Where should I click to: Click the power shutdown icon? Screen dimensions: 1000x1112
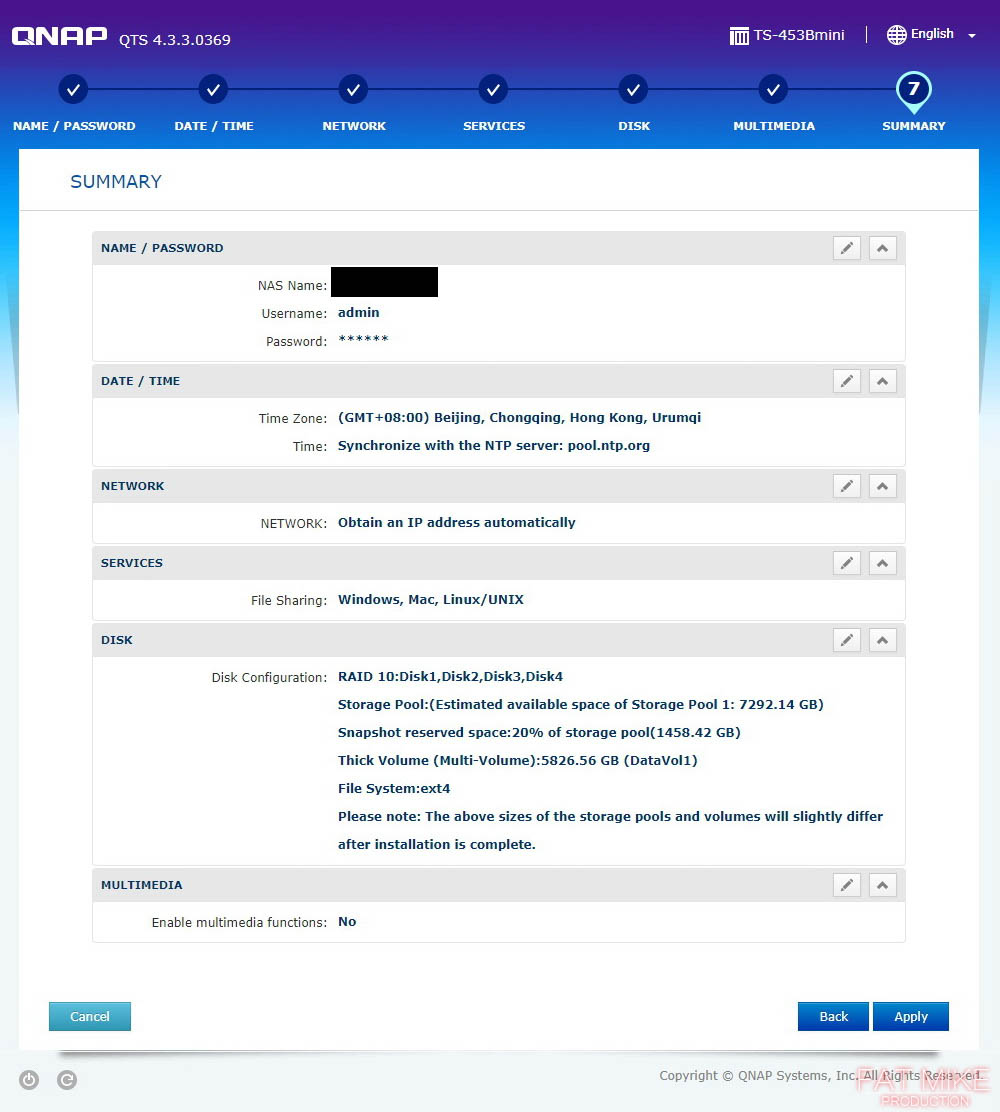point(29,1079)
